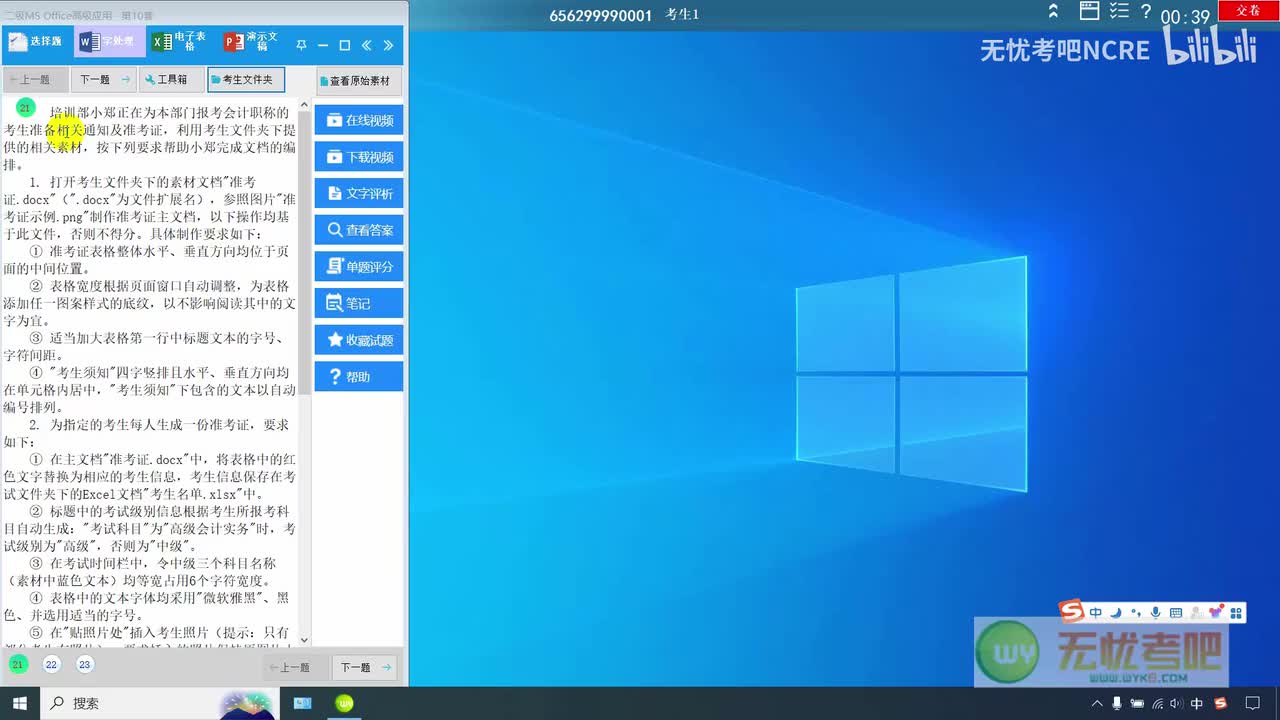Select the green question 21 circle at the bottom
1280x720 pixels.
click(17, 665)
